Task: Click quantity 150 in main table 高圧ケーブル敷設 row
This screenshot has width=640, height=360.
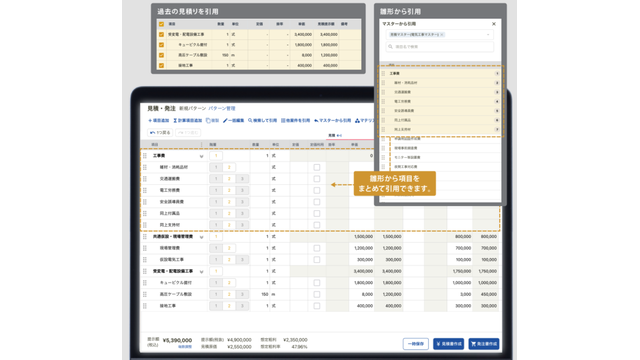Action: [x=265, y=294]
